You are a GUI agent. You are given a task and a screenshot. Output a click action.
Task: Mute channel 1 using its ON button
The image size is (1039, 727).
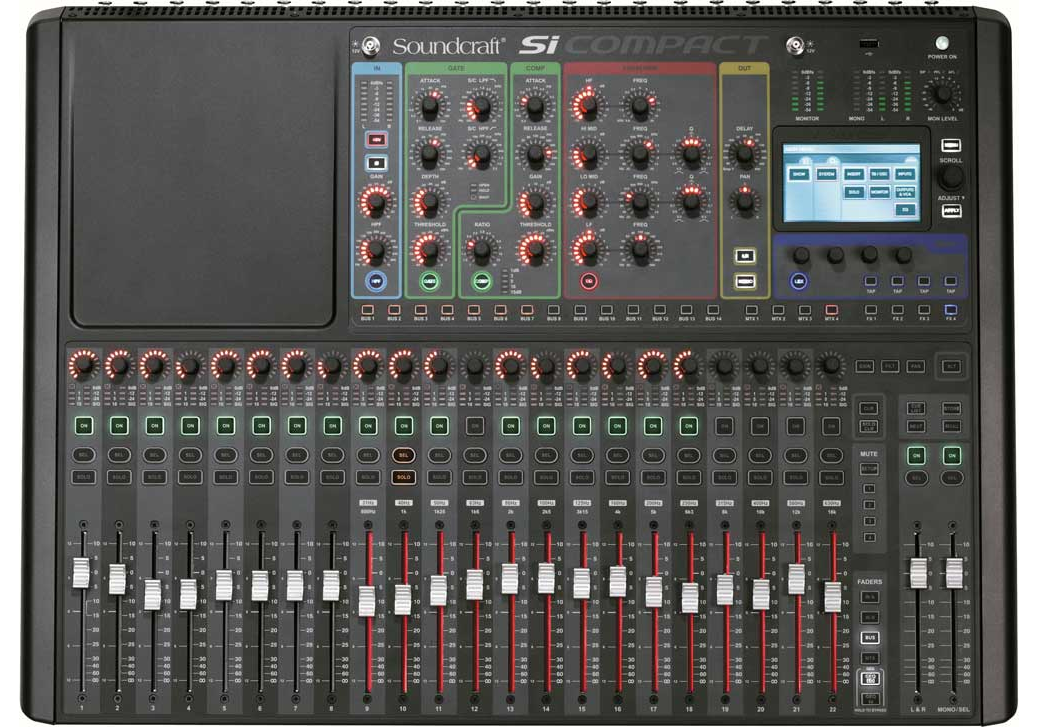(83, 425)
